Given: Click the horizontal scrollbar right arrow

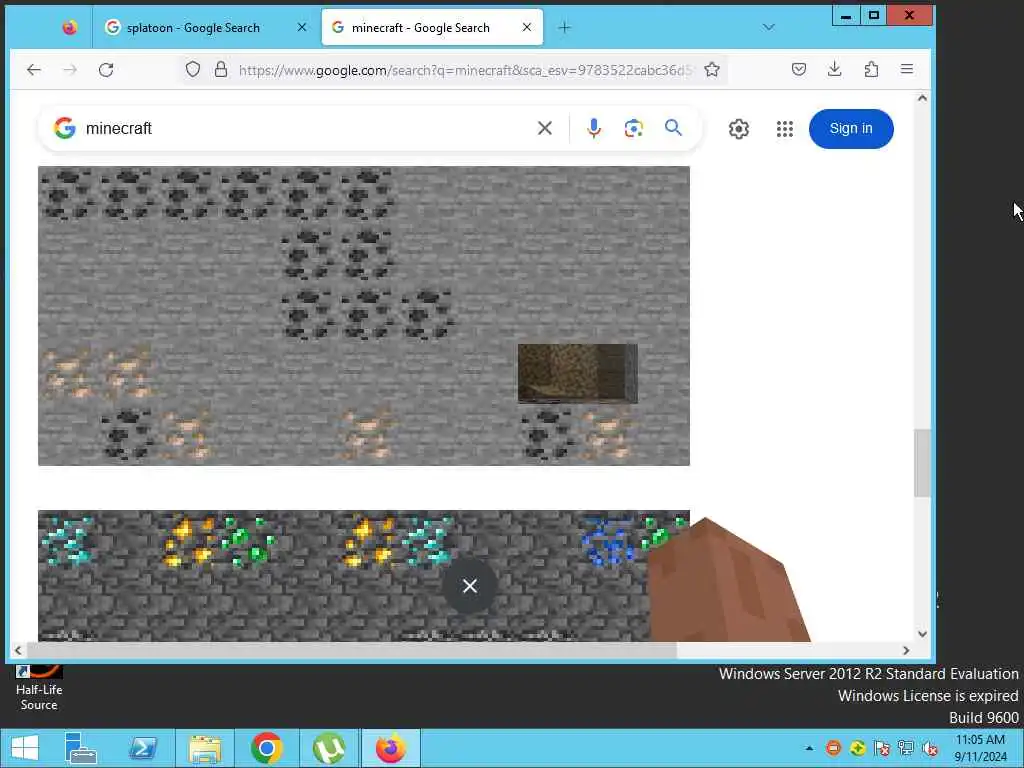Looking at the screenshot, I should coord(906,650).
